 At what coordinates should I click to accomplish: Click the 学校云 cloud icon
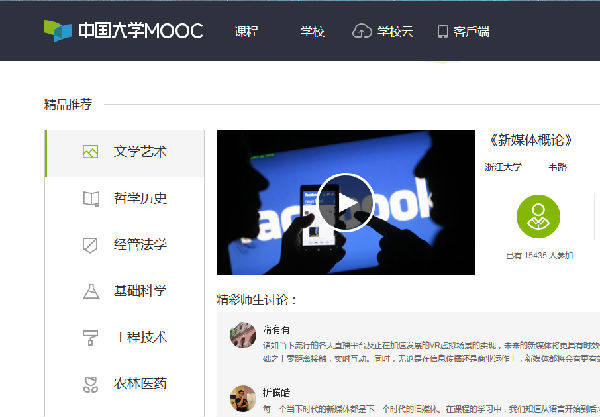pos(362,31)
